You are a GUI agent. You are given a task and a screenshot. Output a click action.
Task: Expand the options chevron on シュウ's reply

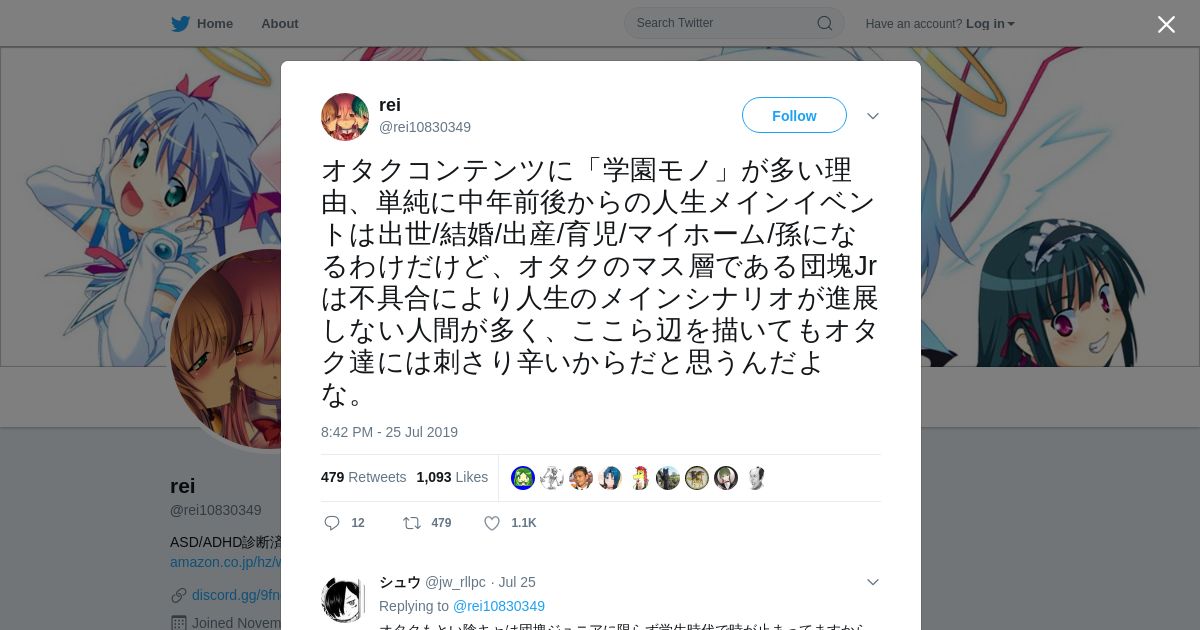click(873, 582)
